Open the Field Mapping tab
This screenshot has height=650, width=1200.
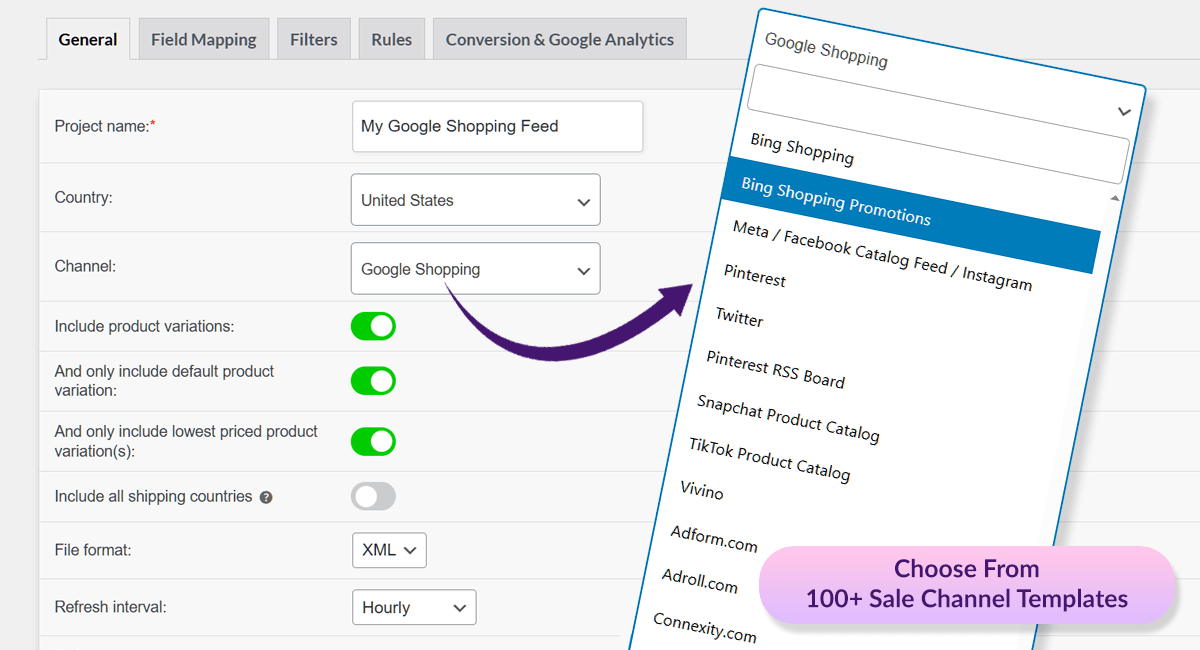tap(204, 40)
